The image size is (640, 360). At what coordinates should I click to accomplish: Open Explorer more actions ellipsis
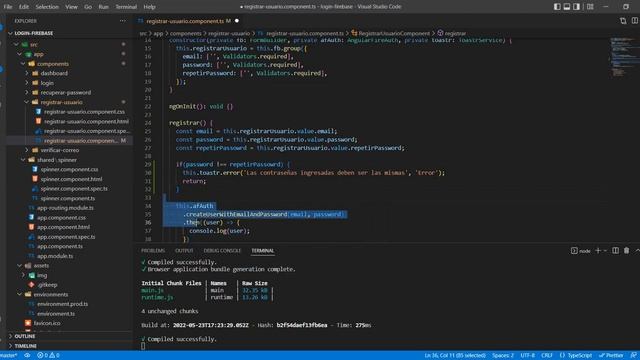coord(123,21)
